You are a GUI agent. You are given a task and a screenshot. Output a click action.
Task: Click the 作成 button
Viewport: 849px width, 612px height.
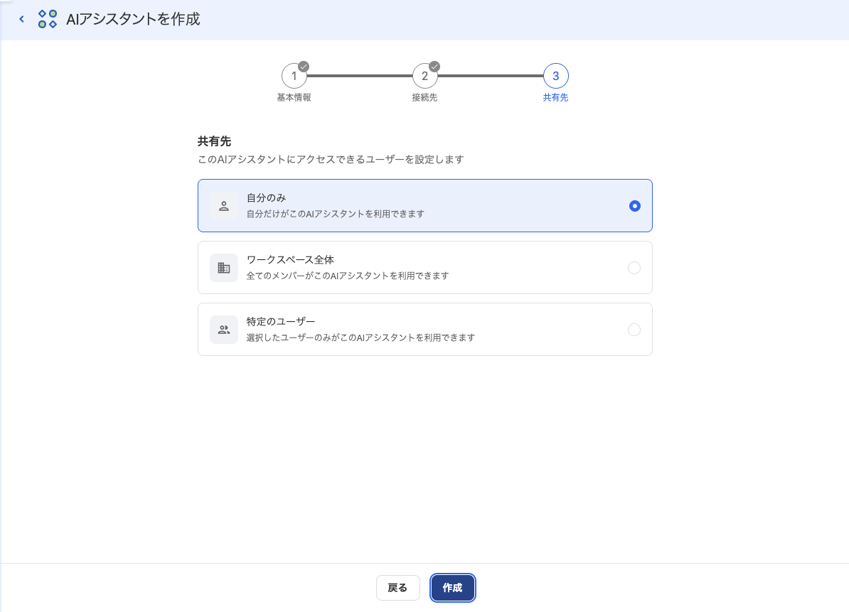[453, 588]
